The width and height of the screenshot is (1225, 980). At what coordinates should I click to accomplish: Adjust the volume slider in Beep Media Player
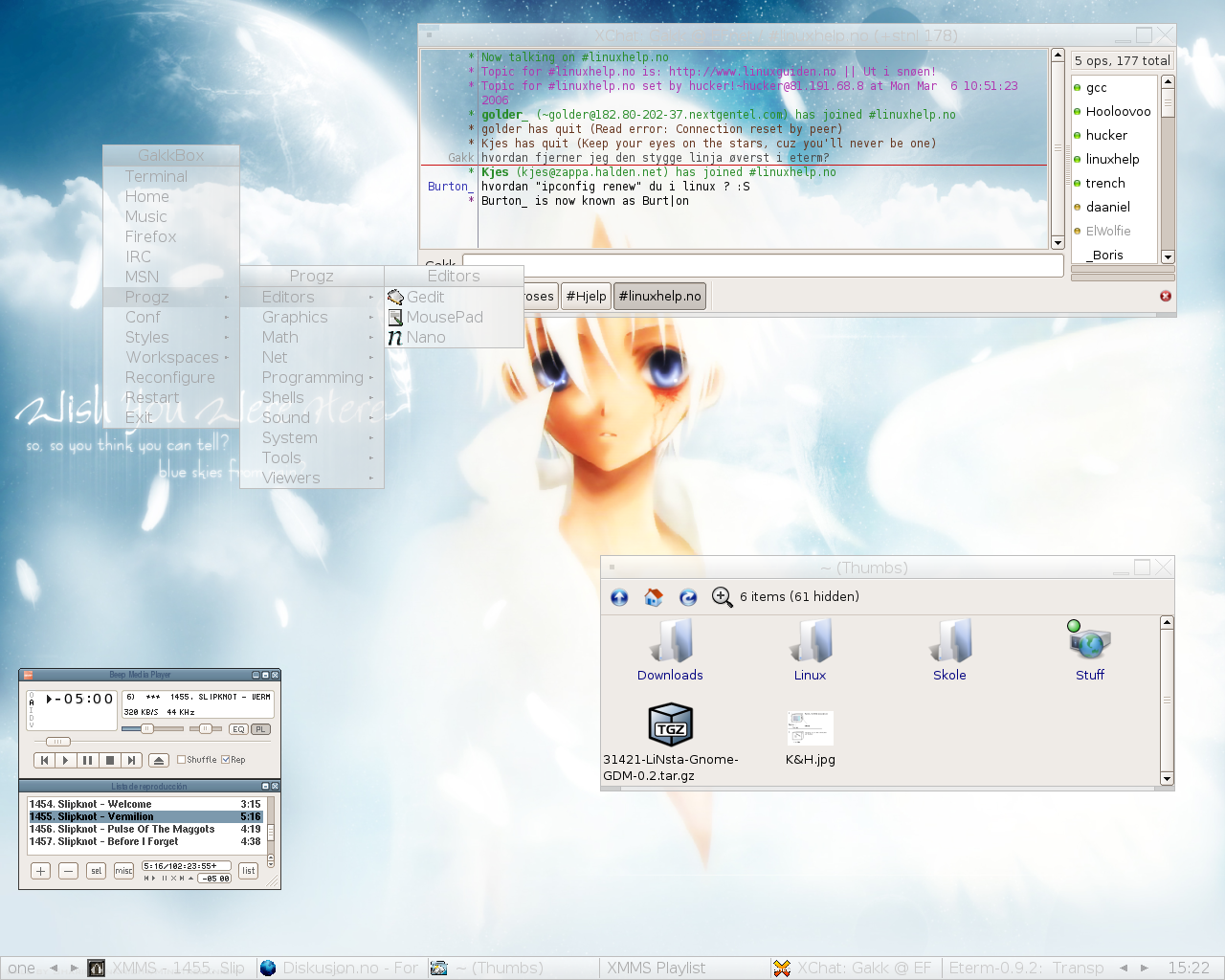coord(147,729)
